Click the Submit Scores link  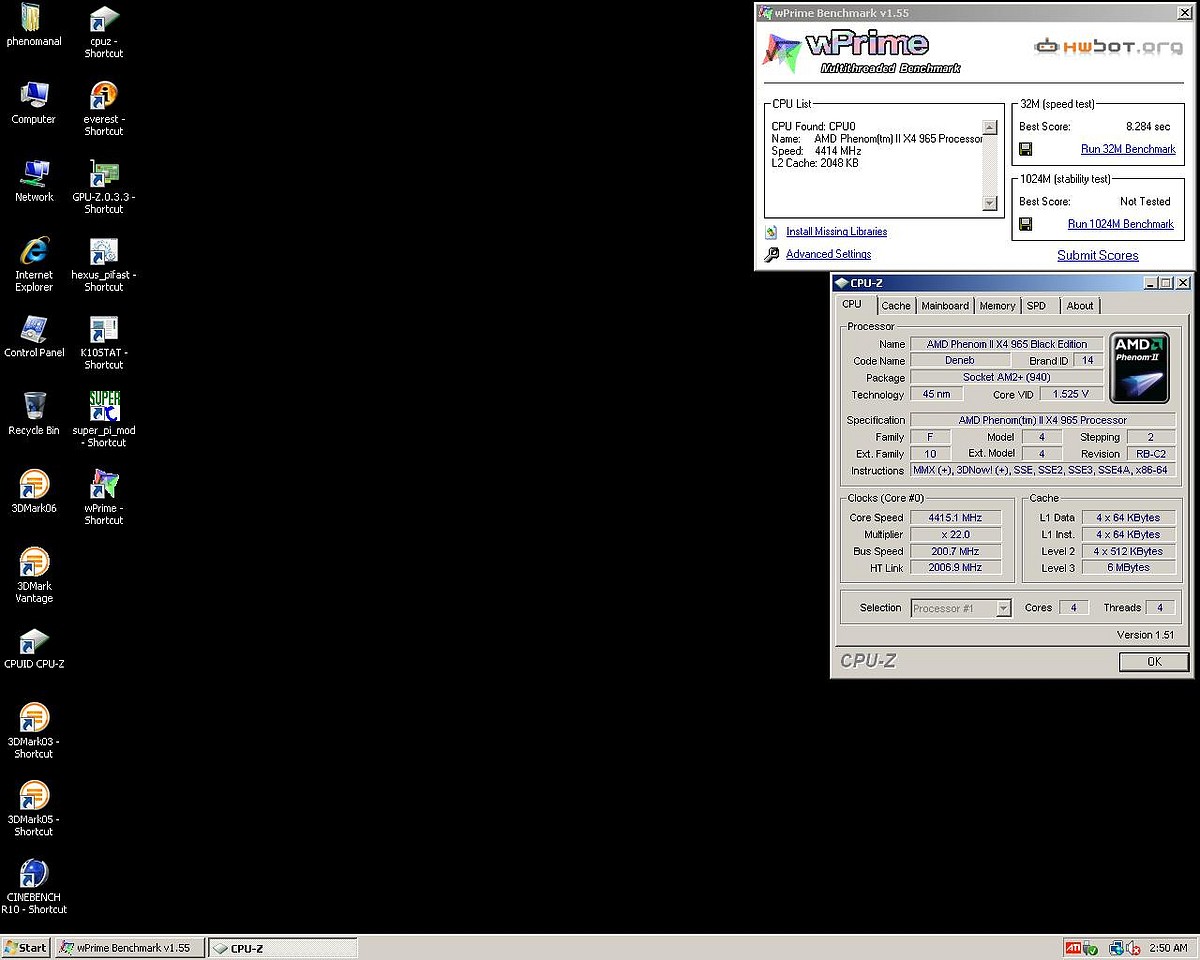(x=1097, y=255)
